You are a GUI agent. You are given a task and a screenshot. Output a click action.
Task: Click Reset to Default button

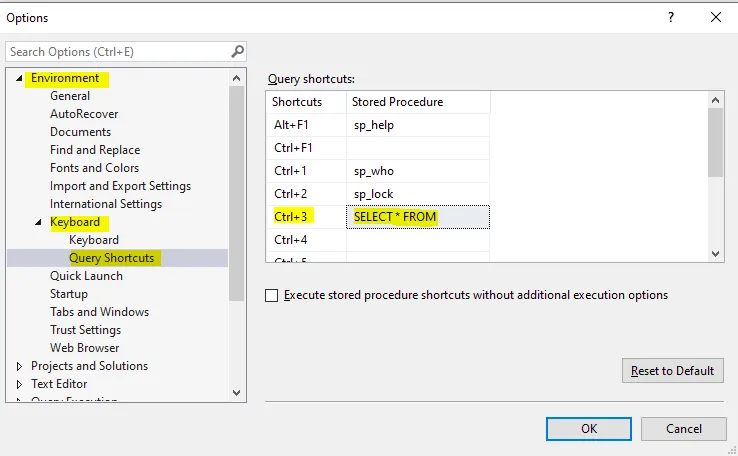click(673, 371)
